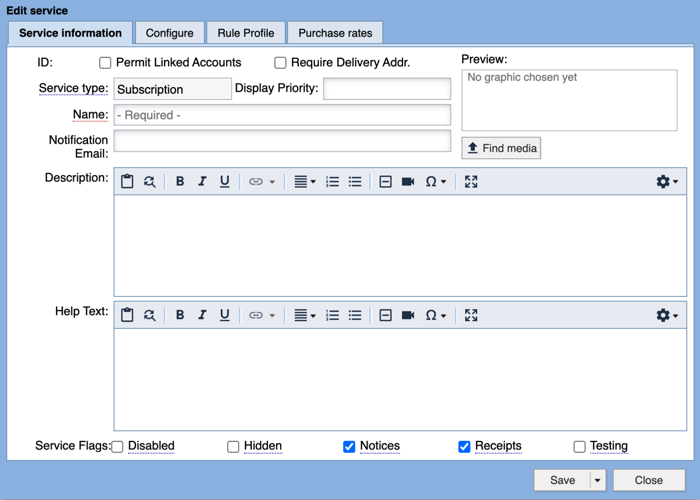Screen dimensions: 700x500
Task: Open link options dropdown in Description toolbar
Action: tap(272, 182)
